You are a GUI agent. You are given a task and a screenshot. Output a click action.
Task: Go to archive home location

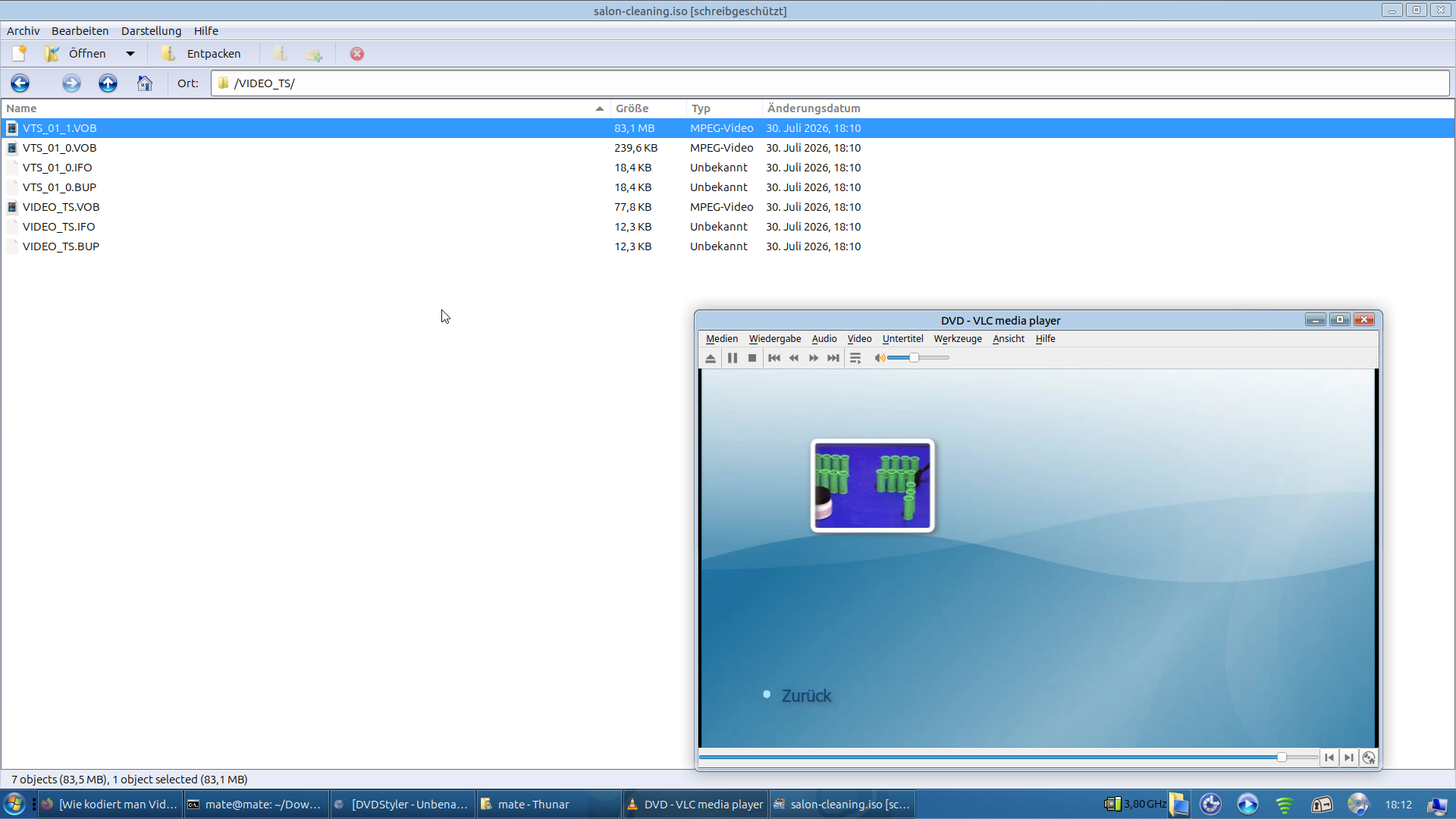[145, 83]
